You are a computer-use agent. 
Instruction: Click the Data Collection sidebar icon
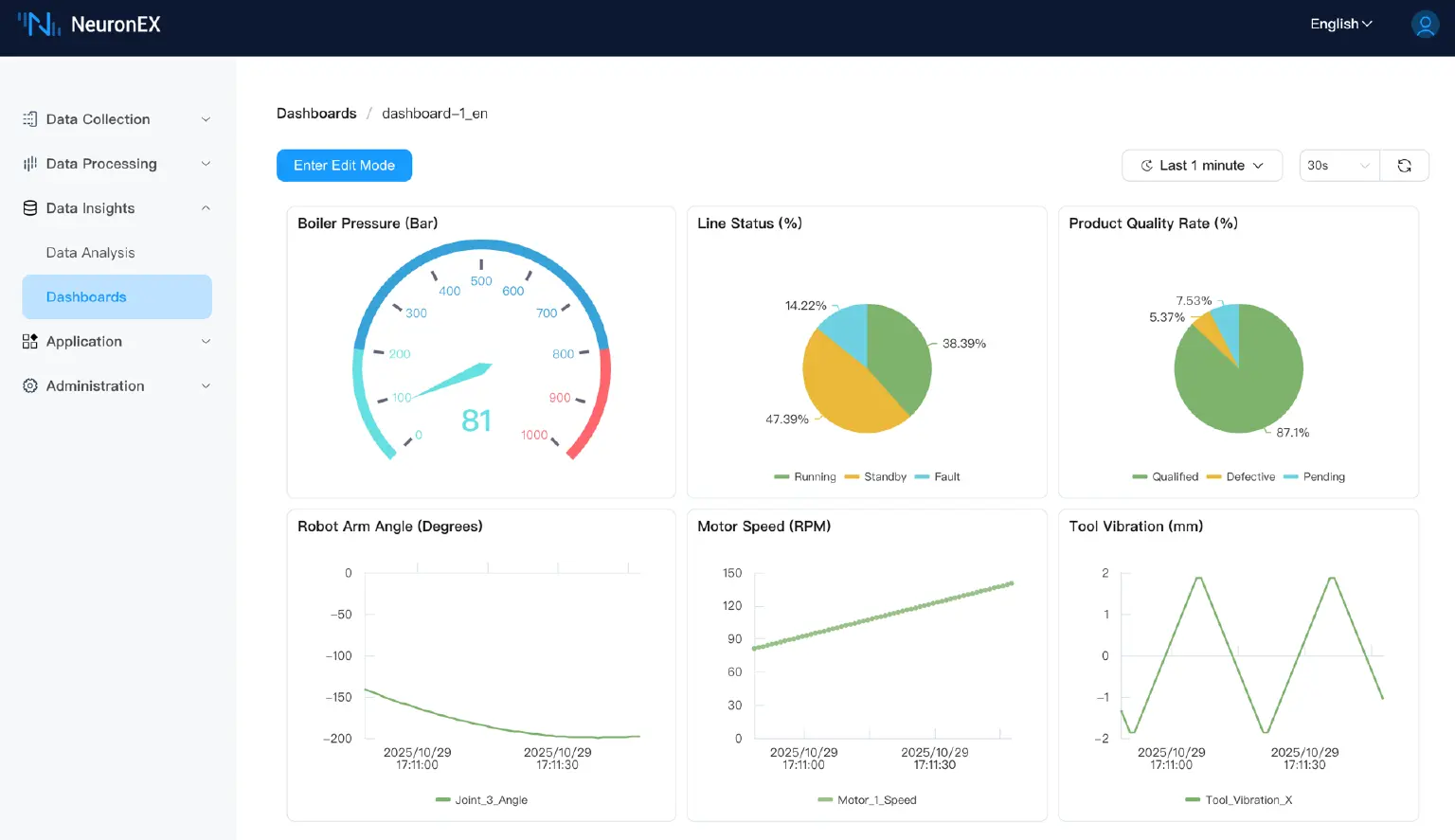coord(30,119)
